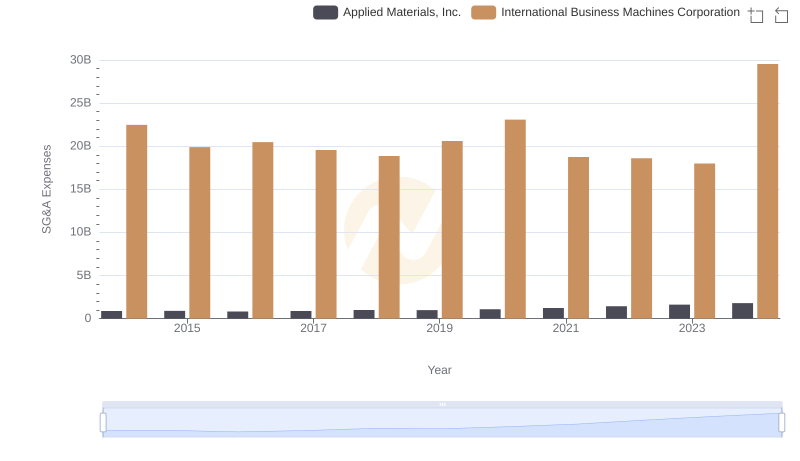Click the IBM bar for 2018
Image resolution: width=800 pixels, height=461 pixels.
click(389, 237)
